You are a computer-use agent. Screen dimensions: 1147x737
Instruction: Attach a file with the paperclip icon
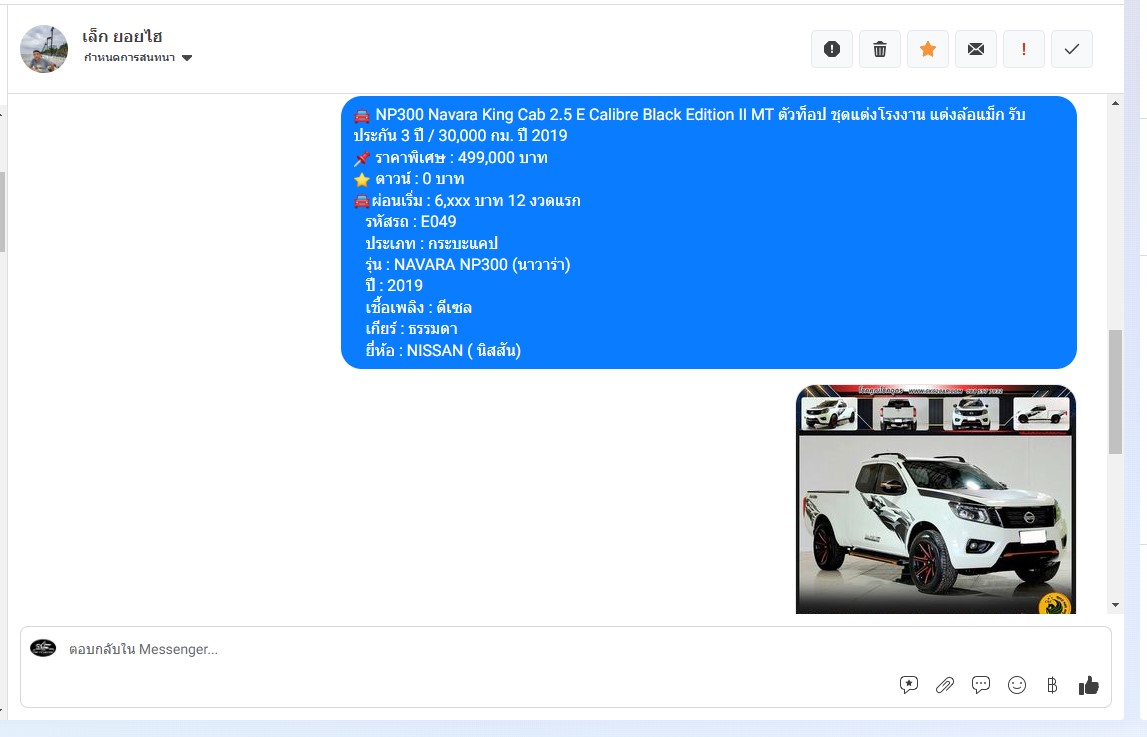[944, 685]
